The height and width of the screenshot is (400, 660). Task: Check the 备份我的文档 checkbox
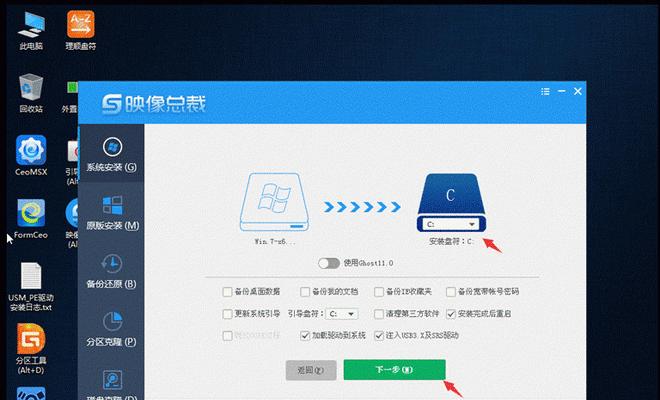click(x=305, y=292)
